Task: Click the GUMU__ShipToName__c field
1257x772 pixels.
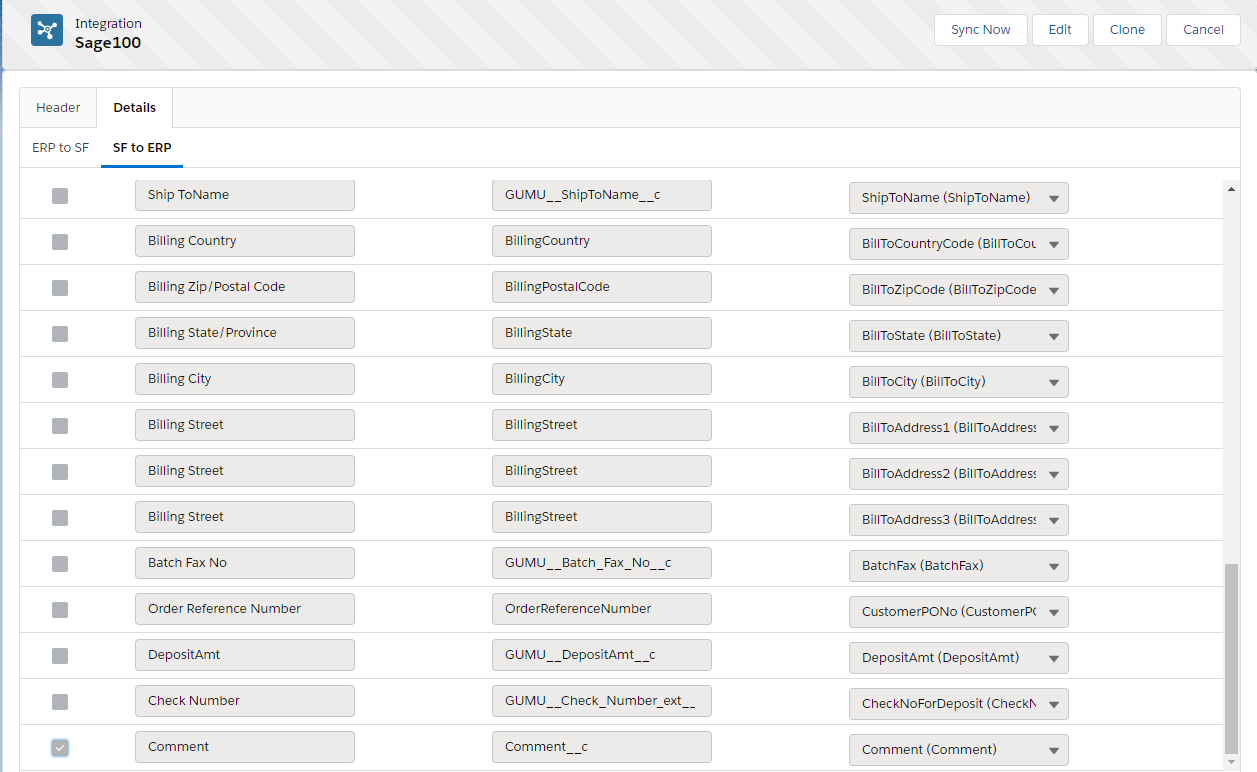Action: click(x=602, y=195)
